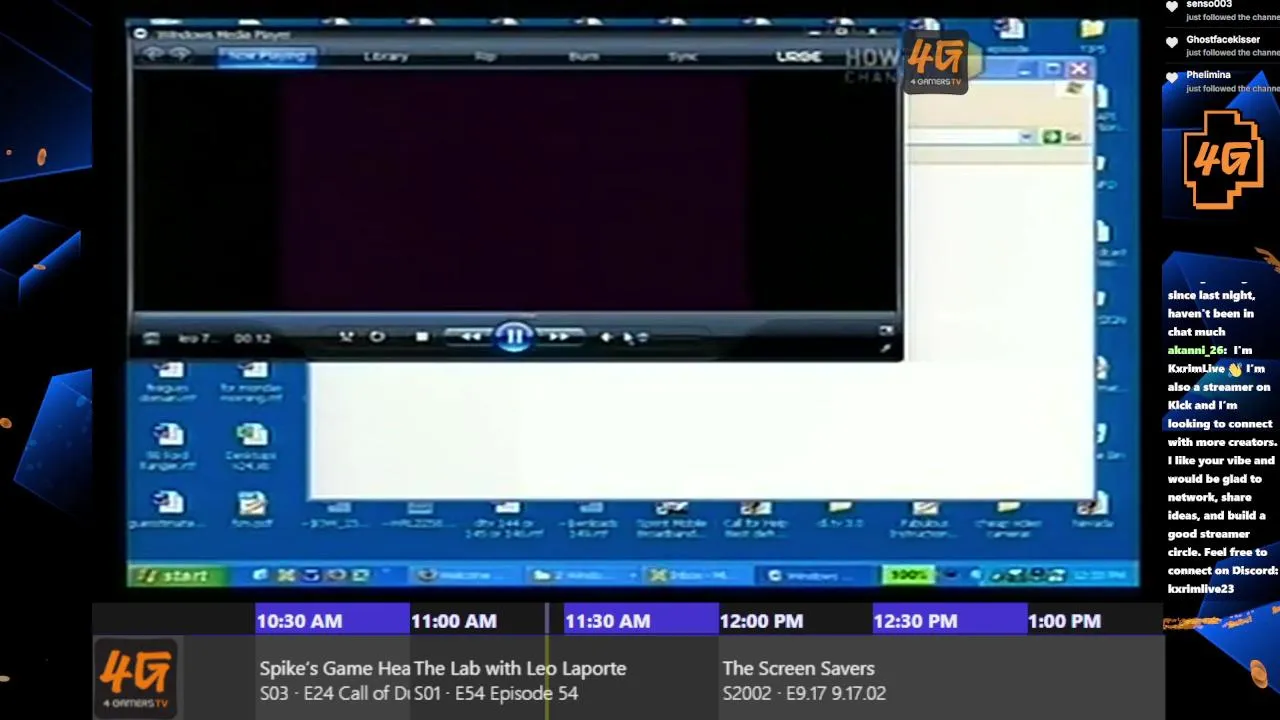Select the Sprint Mobile Broadband desktop shortcut
This screenshot has height=720, width=1280.
671,521
